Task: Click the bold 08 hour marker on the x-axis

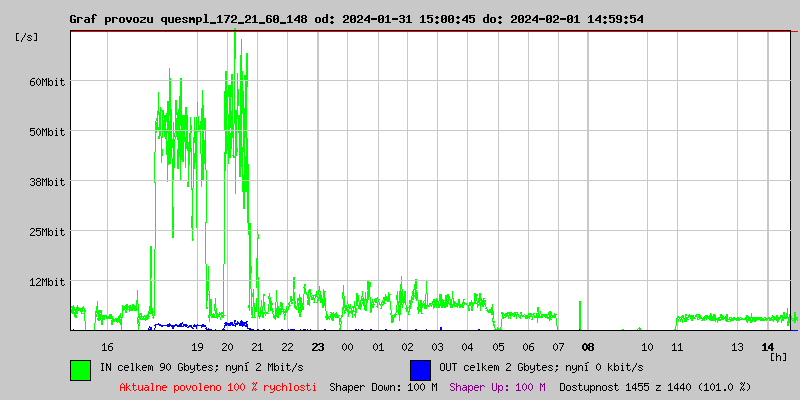Action: click(588, 347)
